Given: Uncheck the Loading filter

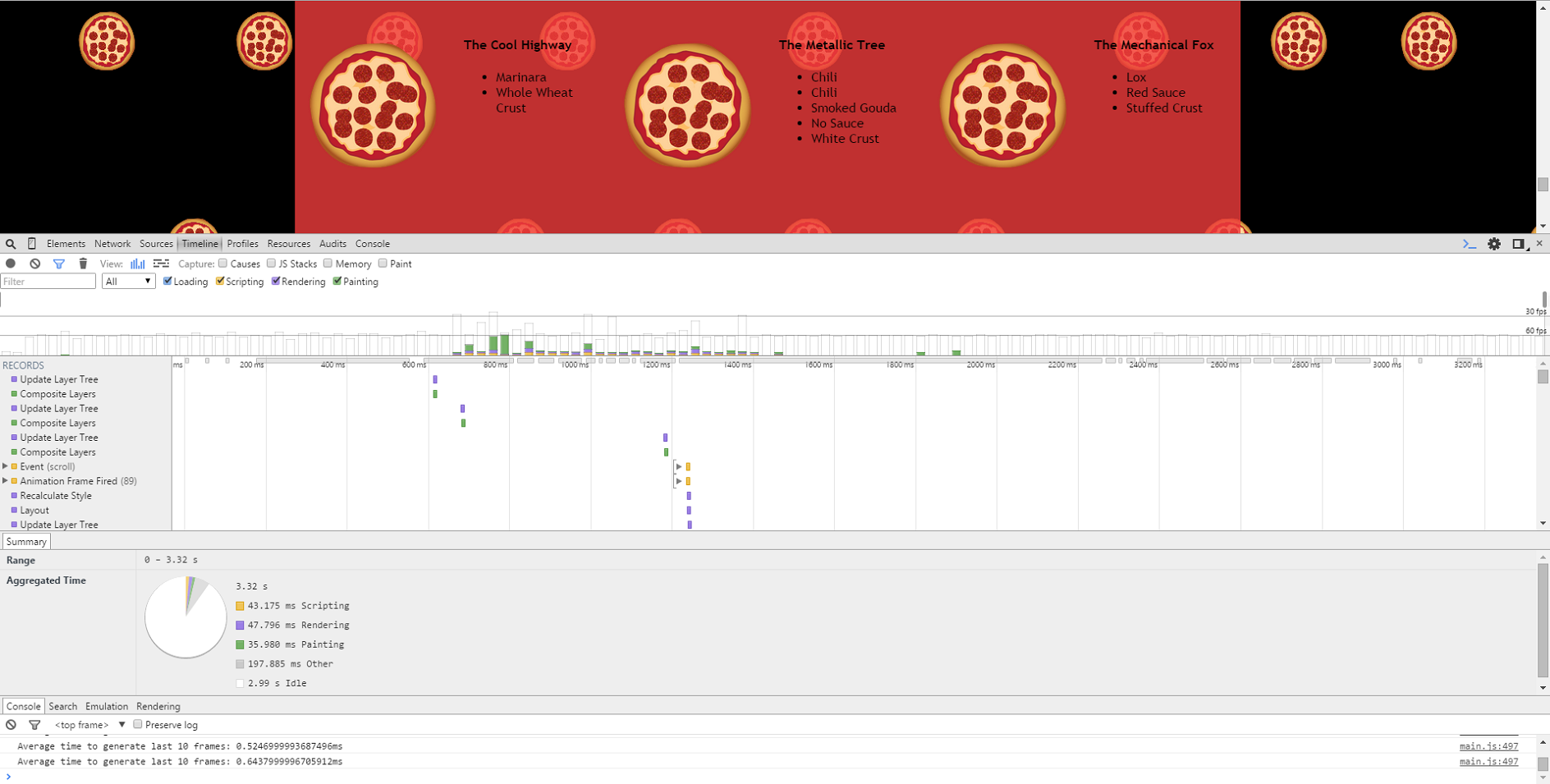Looking at the screenshot, I should 167,281.
